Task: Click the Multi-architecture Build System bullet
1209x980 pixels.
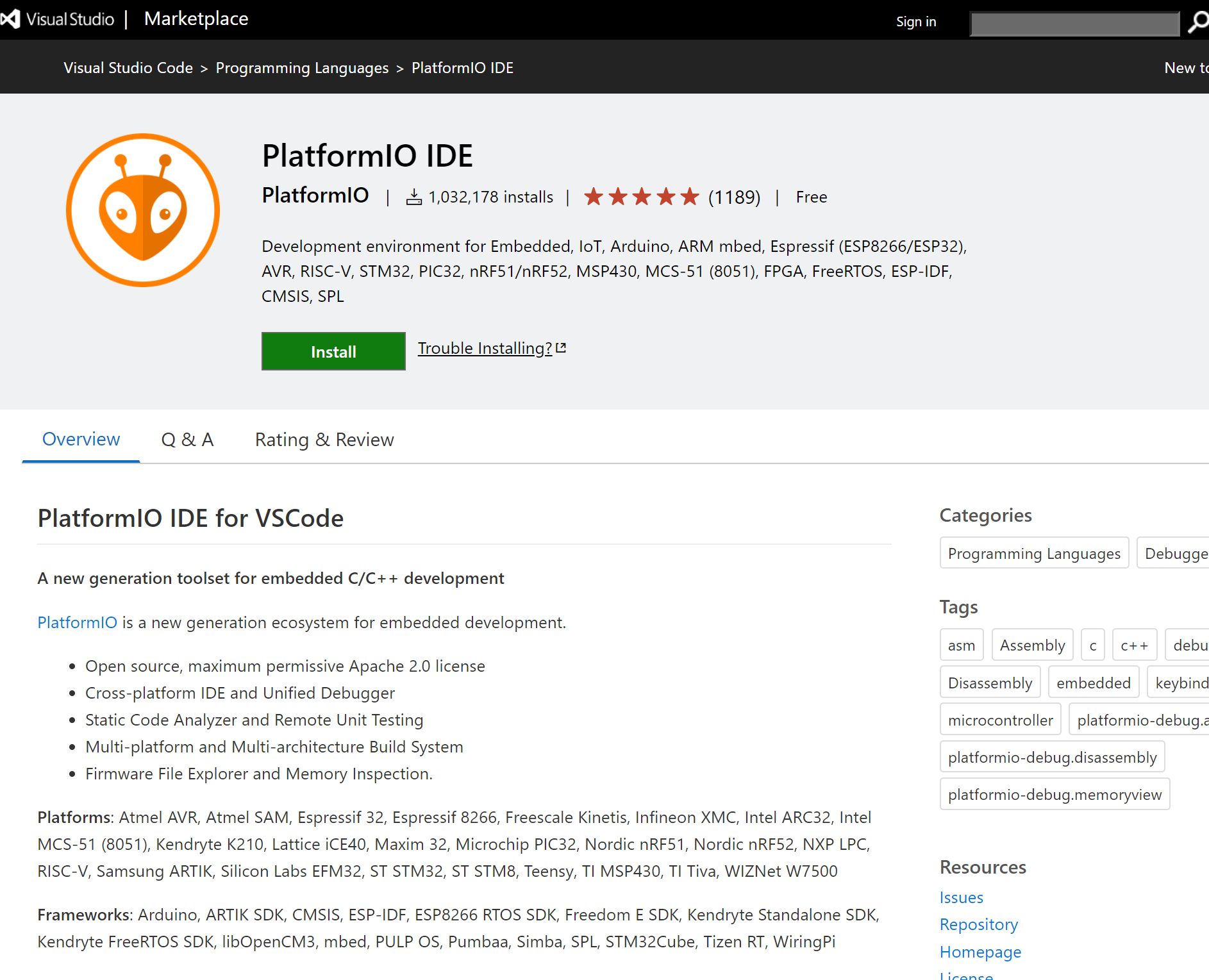Action: [x=274, y=747]
